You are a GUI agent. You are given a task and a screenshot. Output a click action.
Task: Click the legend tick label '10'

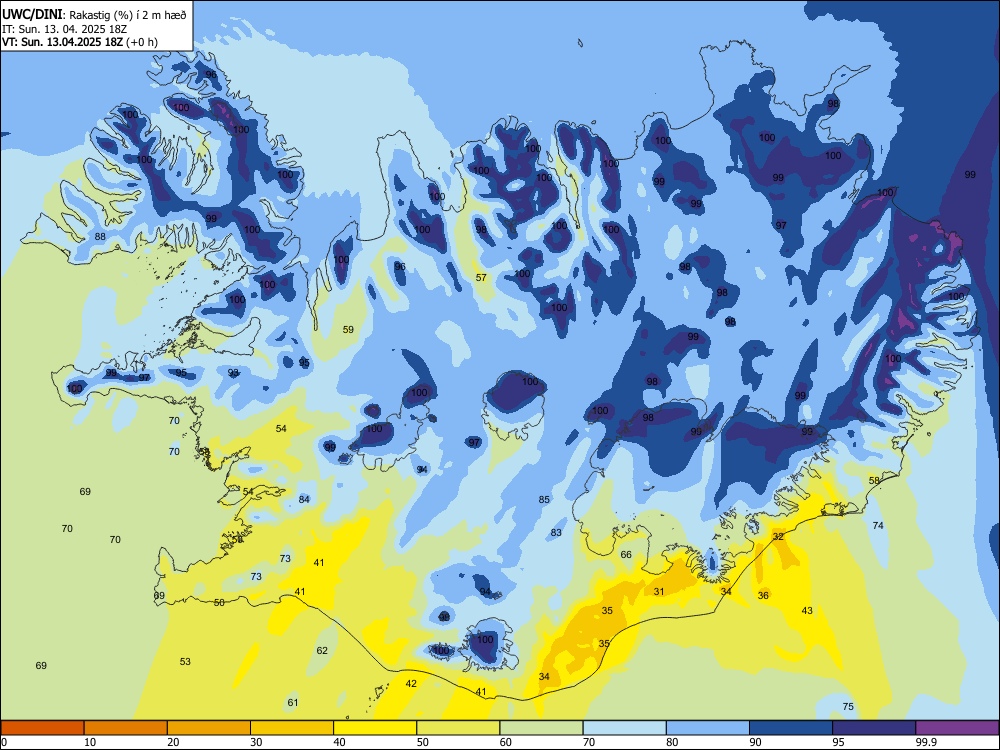pyautogui.click(x=90, y=742)
